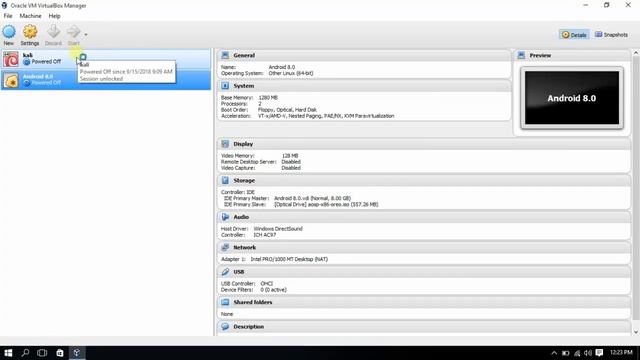Click the Audio section speaker icon

point(225,217)
